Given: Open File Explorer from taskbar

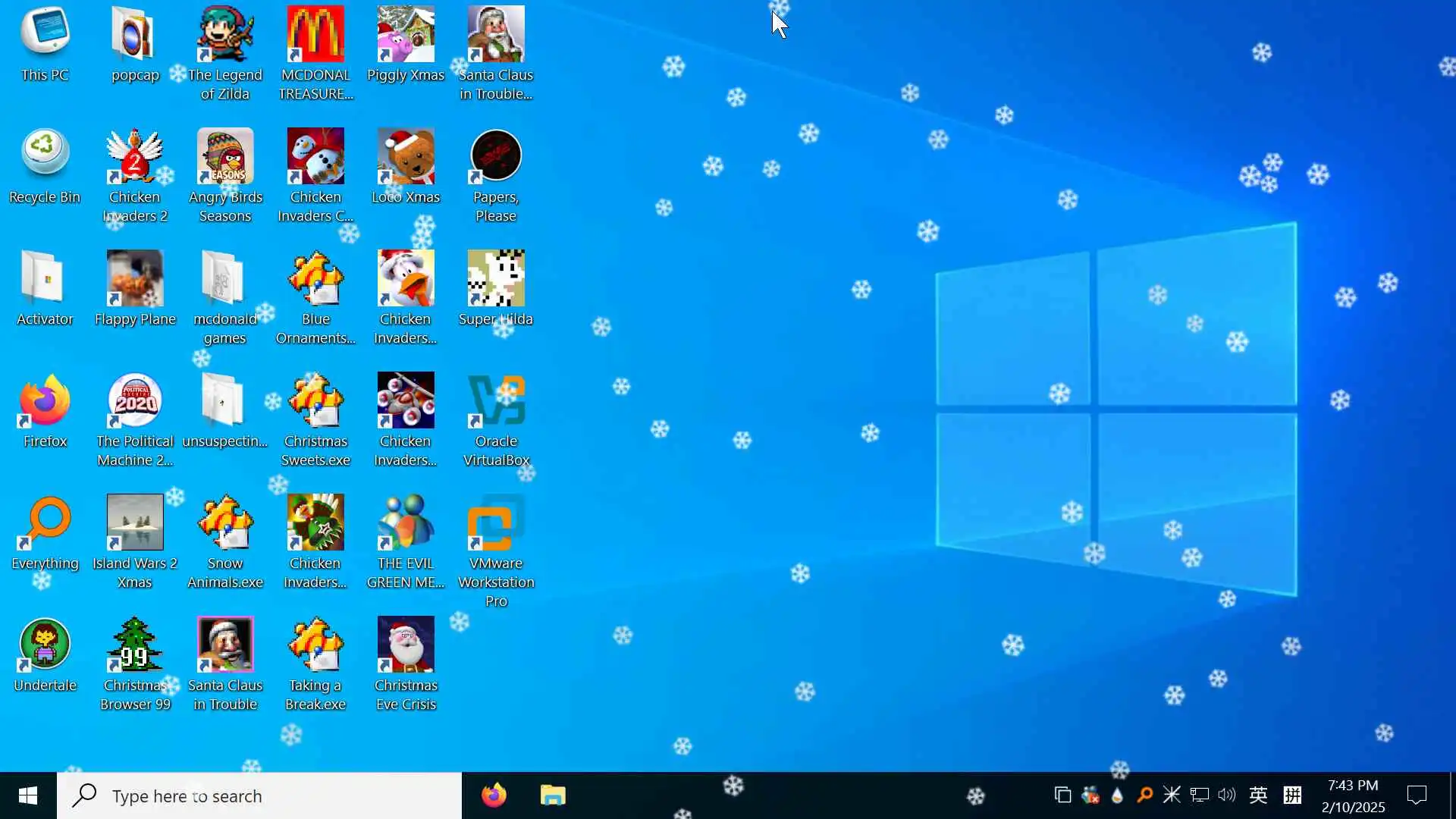Looking at the screenshot, I should [x=553, y=795].
